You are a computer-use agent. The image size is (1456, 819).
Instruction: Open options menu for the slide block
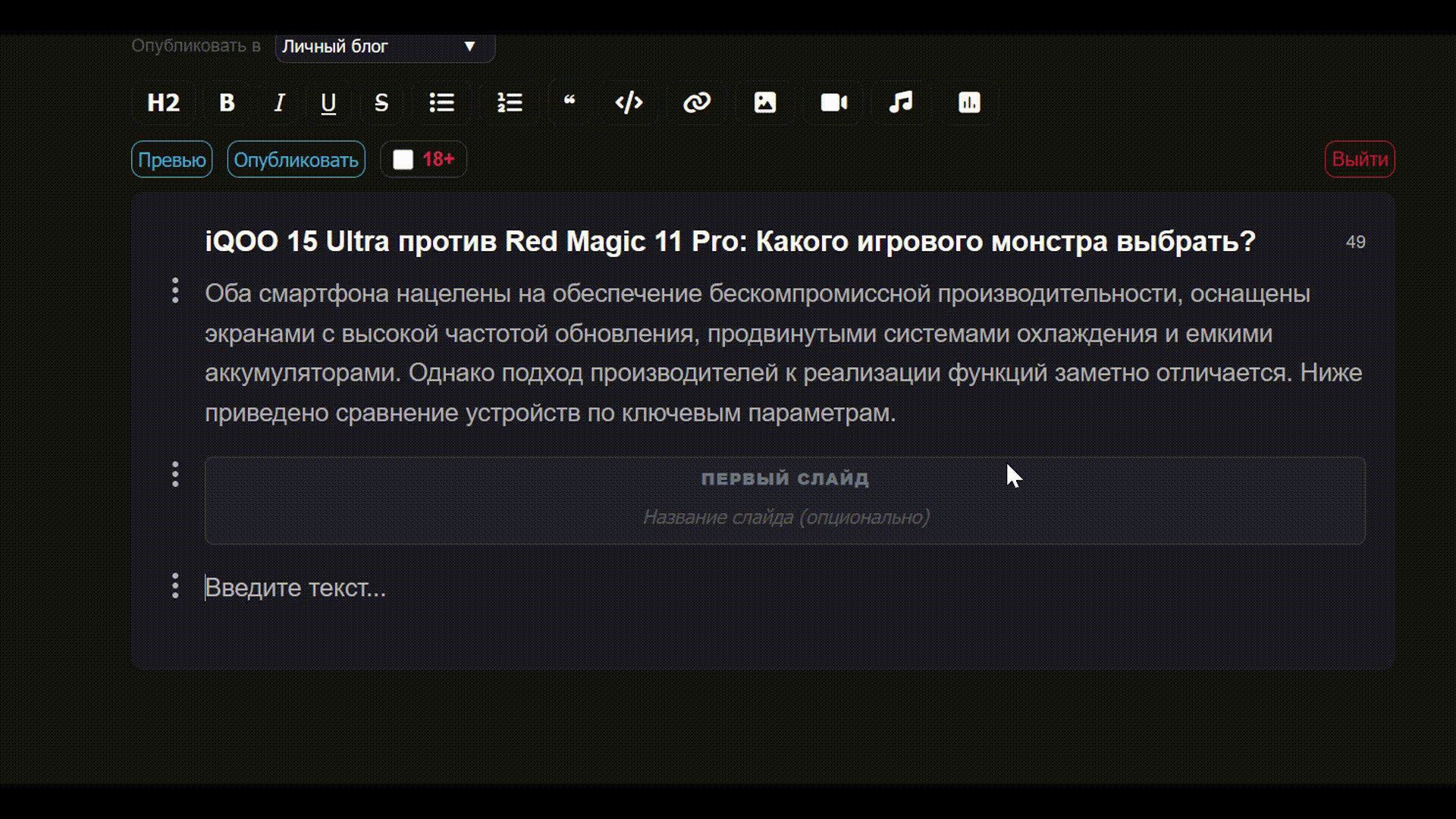(x=175, y=475)
